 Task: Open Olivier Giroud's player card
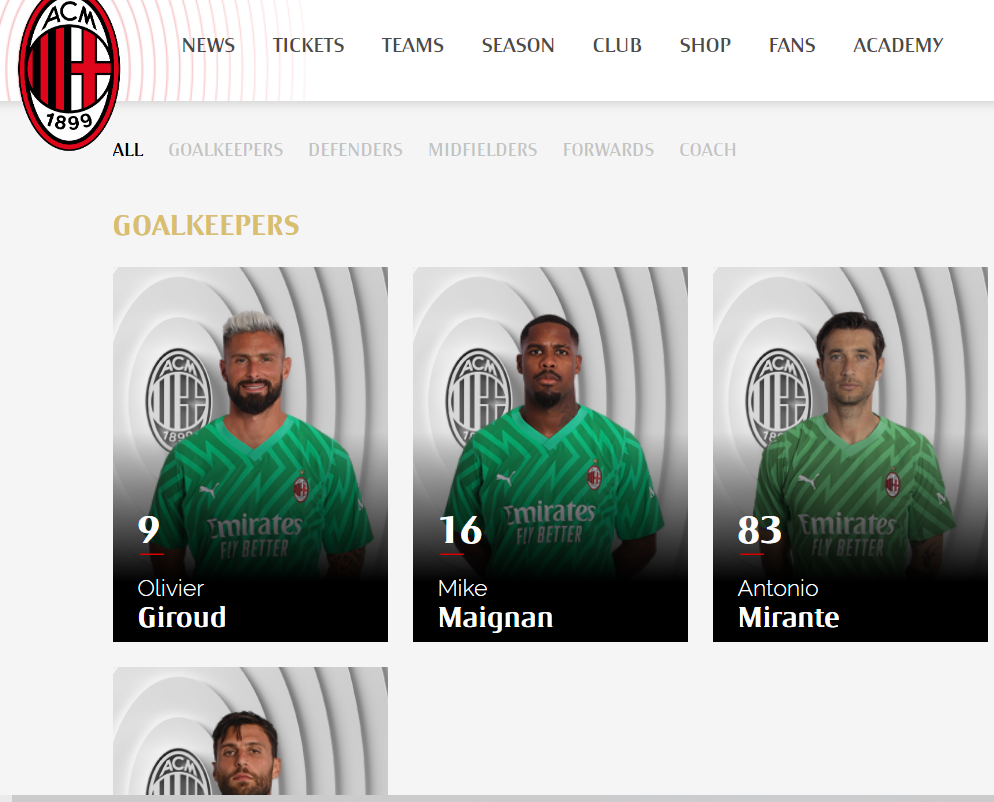coord(250,454)
